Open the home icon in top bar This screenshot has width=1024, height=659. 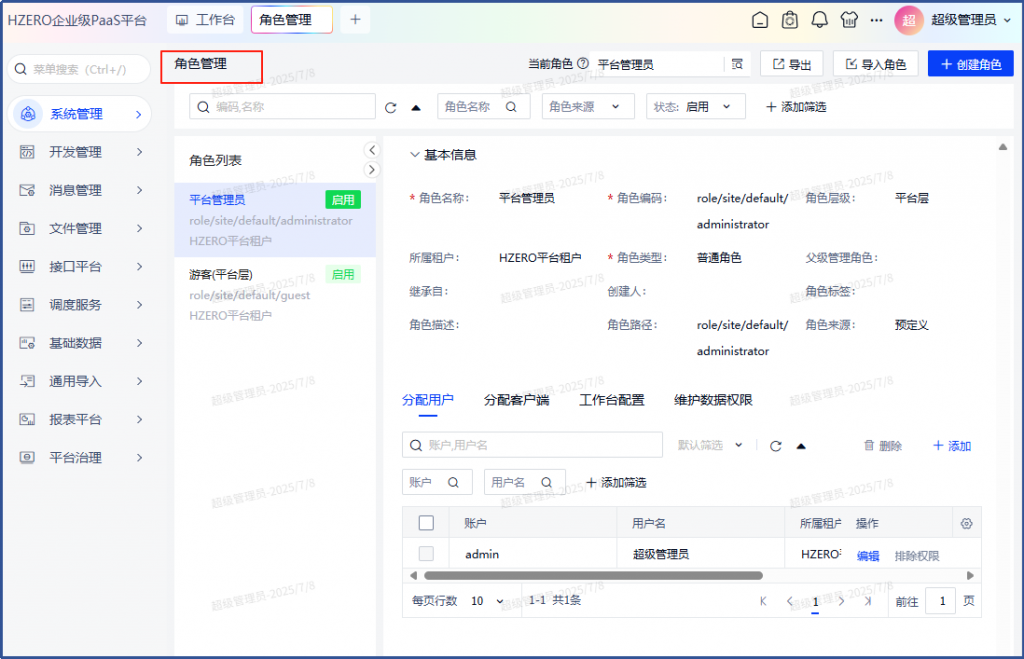760,20
